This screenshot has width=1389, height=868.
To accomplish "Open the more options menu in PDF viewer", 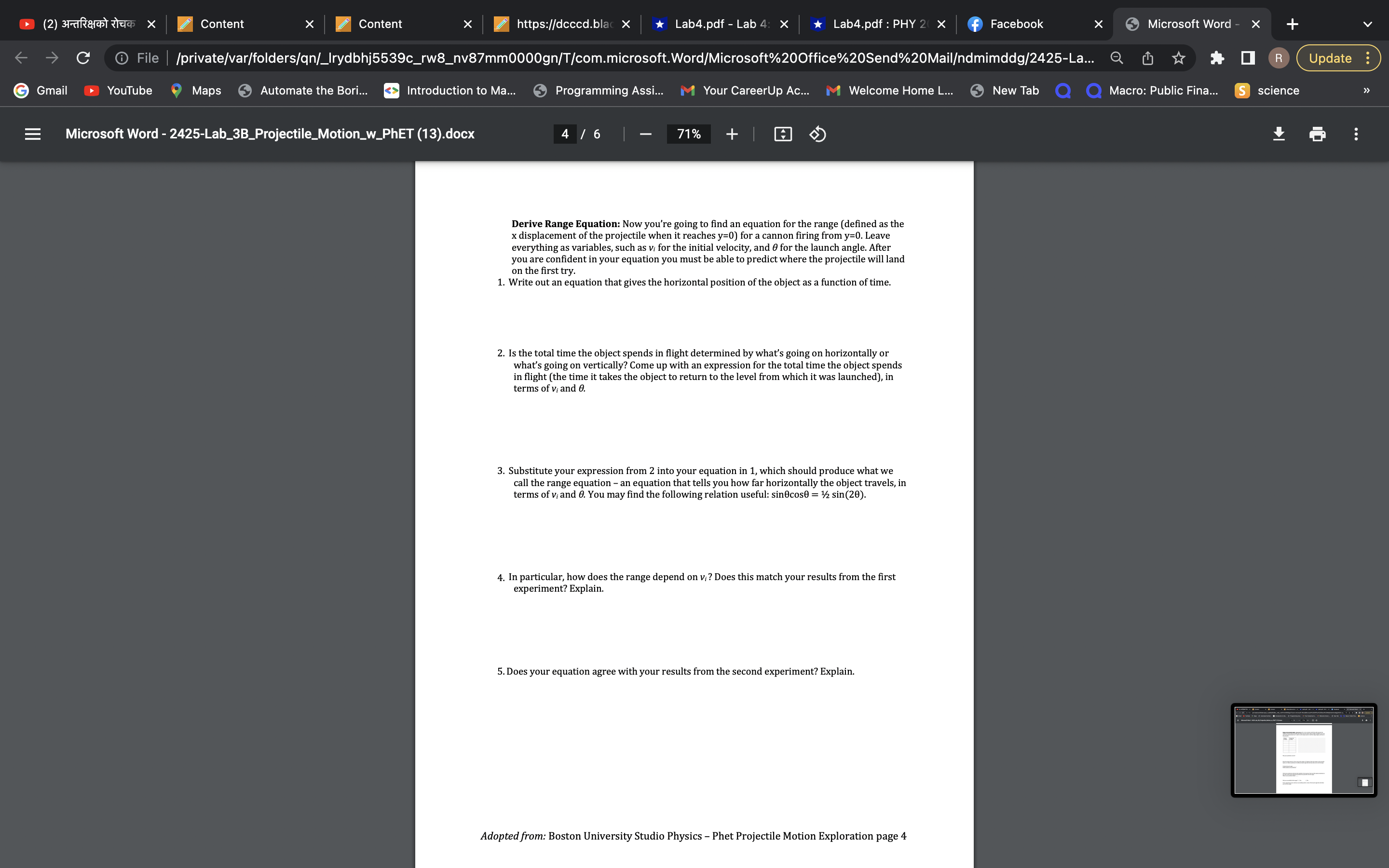I will click(x=1356, y=134).
